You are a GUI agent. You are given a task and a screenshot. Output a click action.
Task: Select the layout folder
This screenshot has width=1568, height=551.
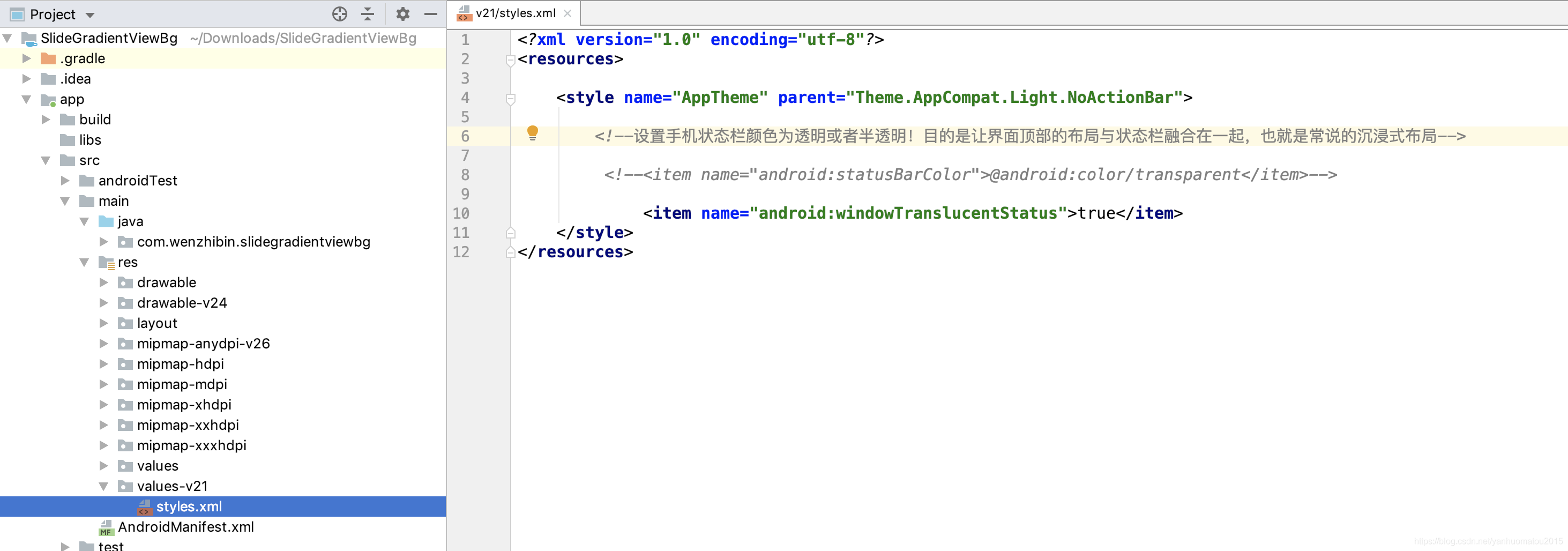tap(157, 323)
